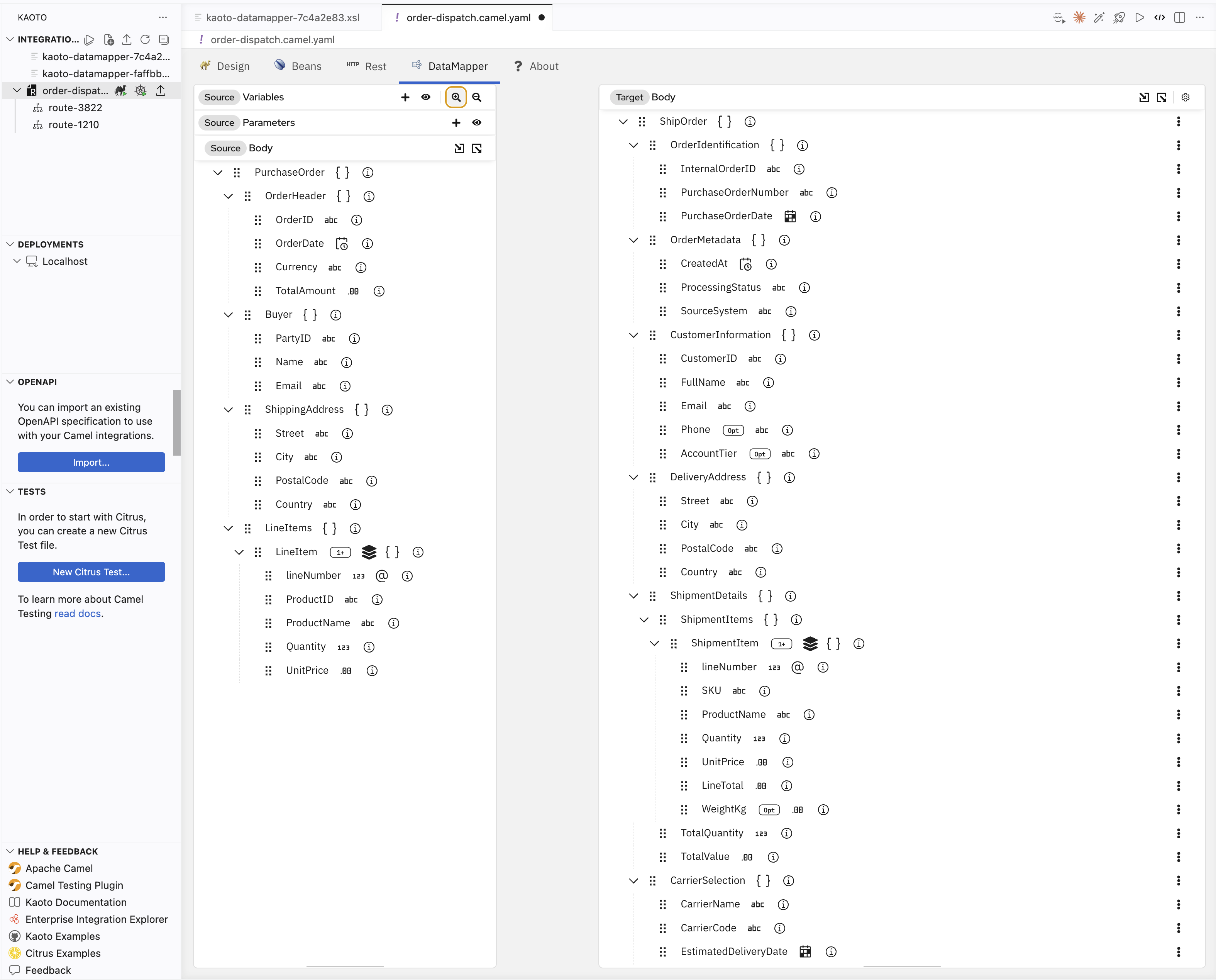1216x980 pixels.
Task: Switch to the Beans tab
Action: click(x=297, y=66)
